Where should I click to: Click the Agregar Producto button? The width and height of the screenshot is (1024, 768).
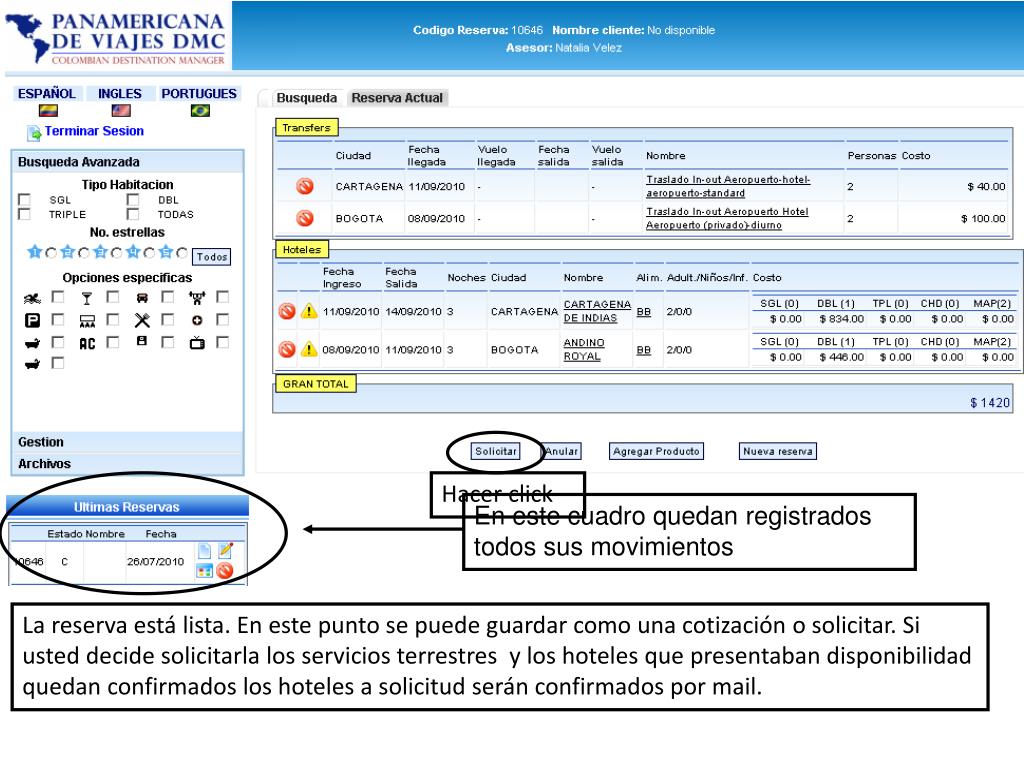pos(656,451)
